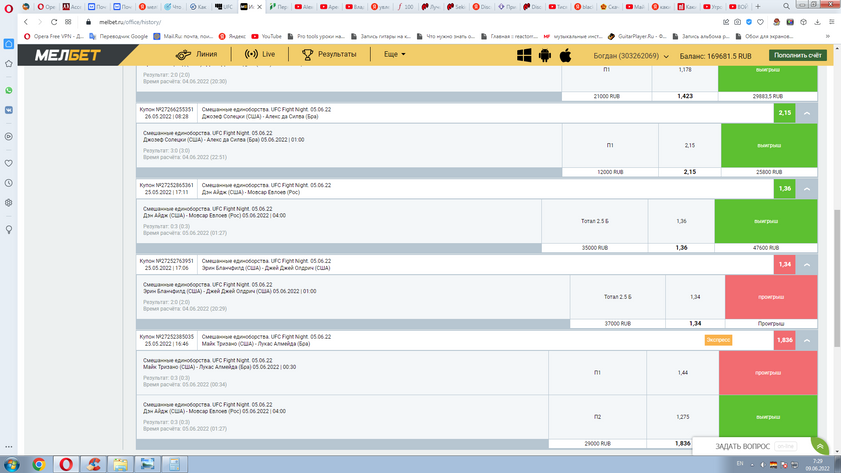Click the Melbet logo

tap(68, 55)
